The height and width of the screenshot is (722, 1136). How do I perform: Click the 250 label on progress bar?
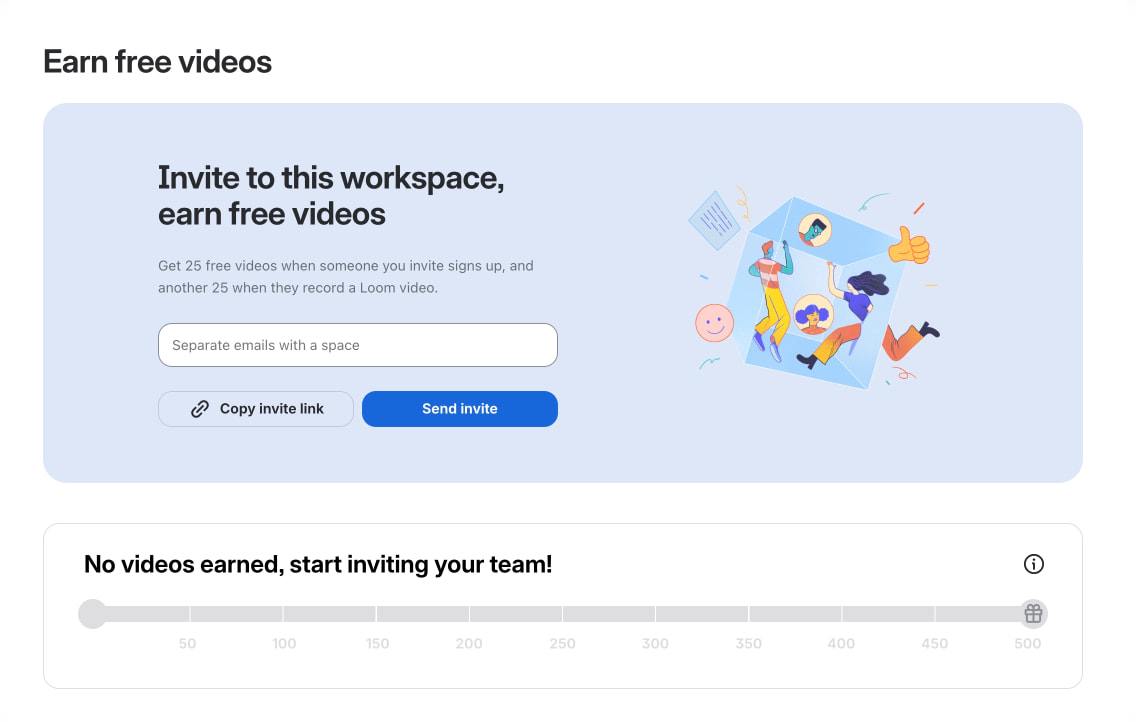click(x=562, y=643)
